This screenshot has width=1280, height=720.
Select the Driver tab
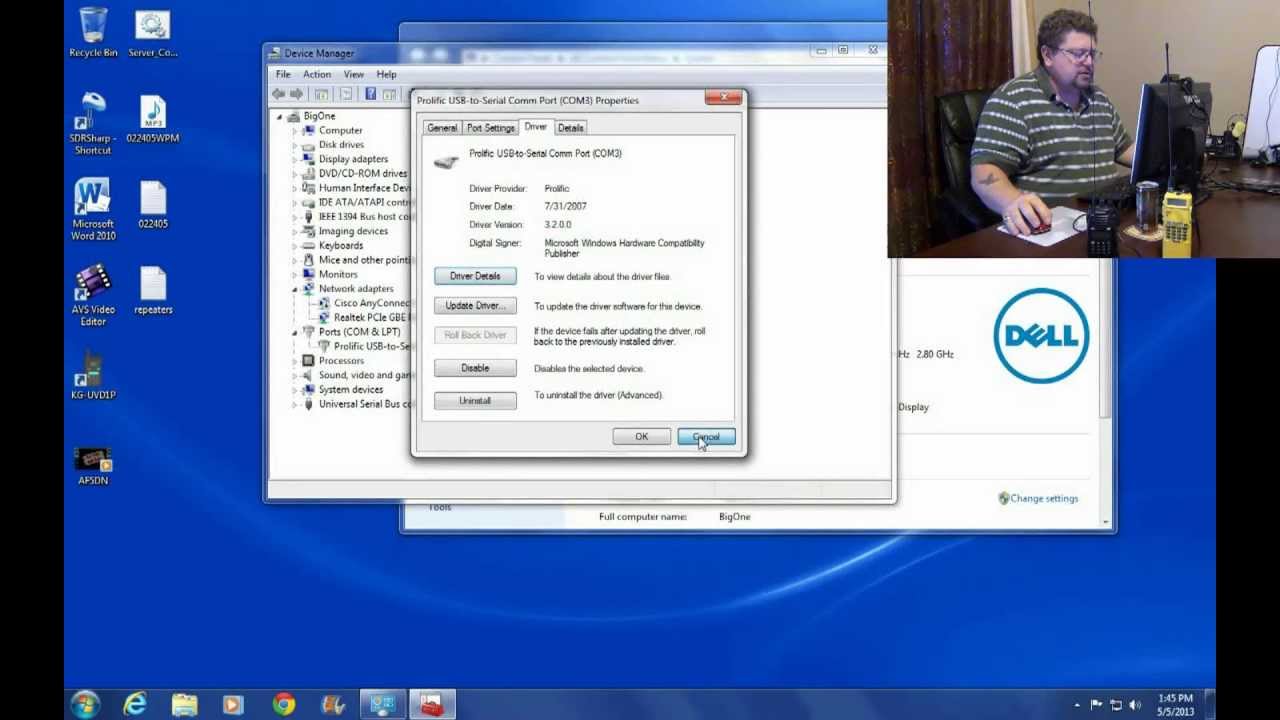pos(536,127)
